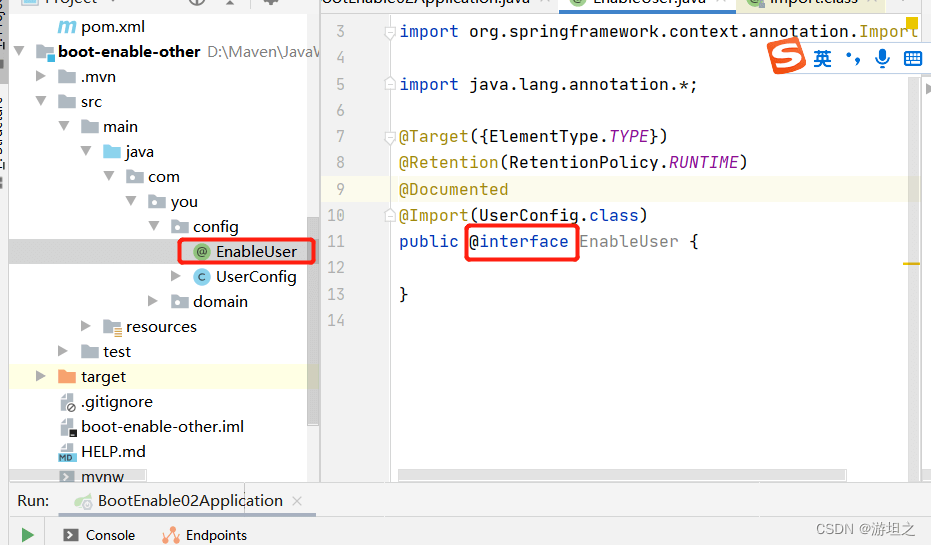Viewport: 931px width, 545px height.
Task: Open the Sogou soft keyboard icon
Action: tap(913, 58)
